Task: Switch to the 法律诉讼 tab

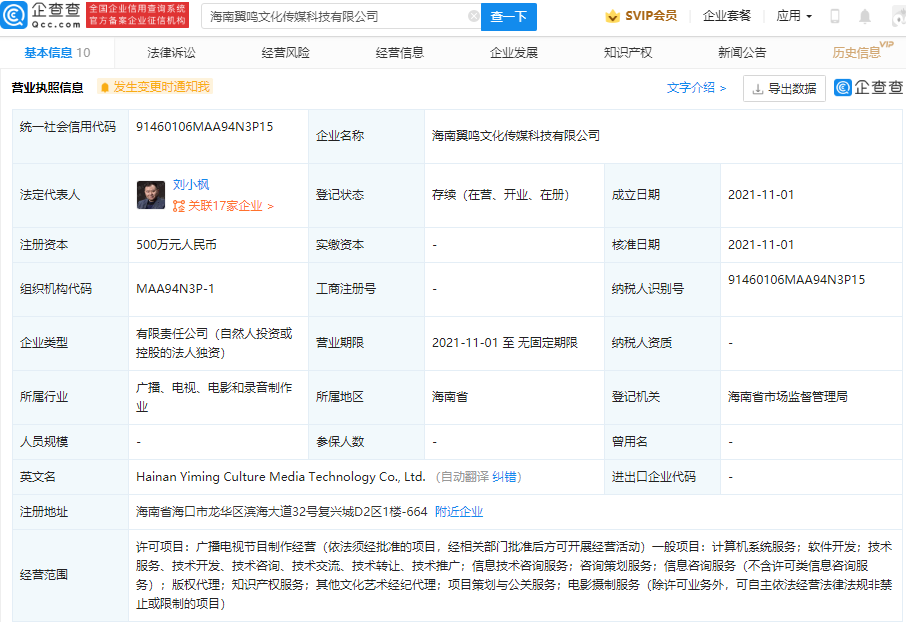Action: click(171, 52)
